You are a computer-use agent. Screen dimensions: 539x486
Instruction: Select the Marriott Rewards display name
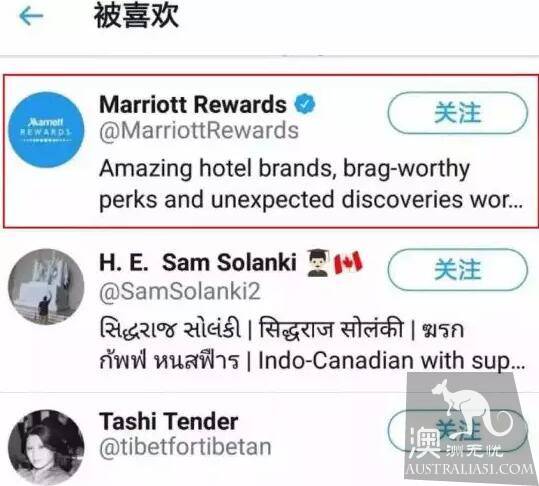193,104
